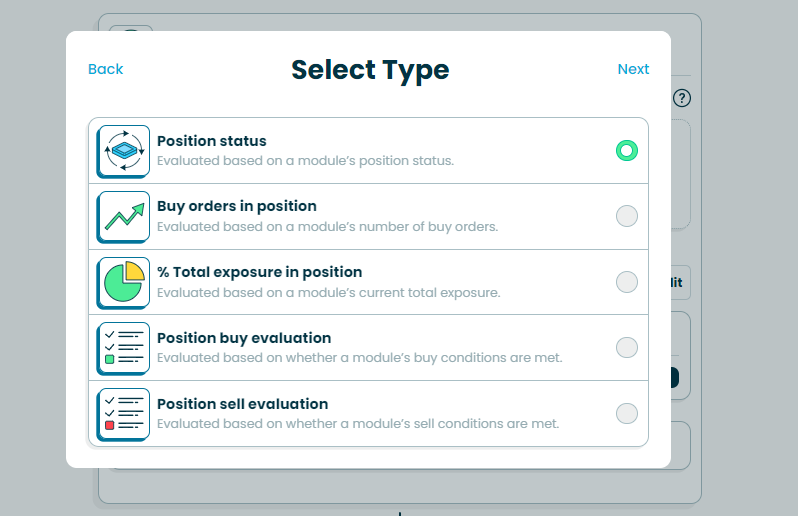The height and width of the screenshot is (516, 798).
Task: Click the "Position status" title text
Action: pyautogui.click(x=212, y=141)
